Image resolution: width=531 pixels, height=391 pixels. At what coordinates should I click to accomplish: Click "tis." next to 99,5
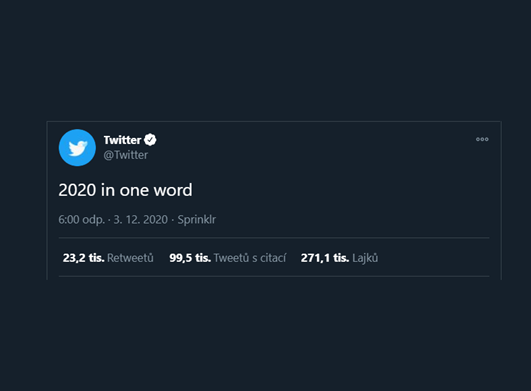pyautogui.click(x=203, y=258)
